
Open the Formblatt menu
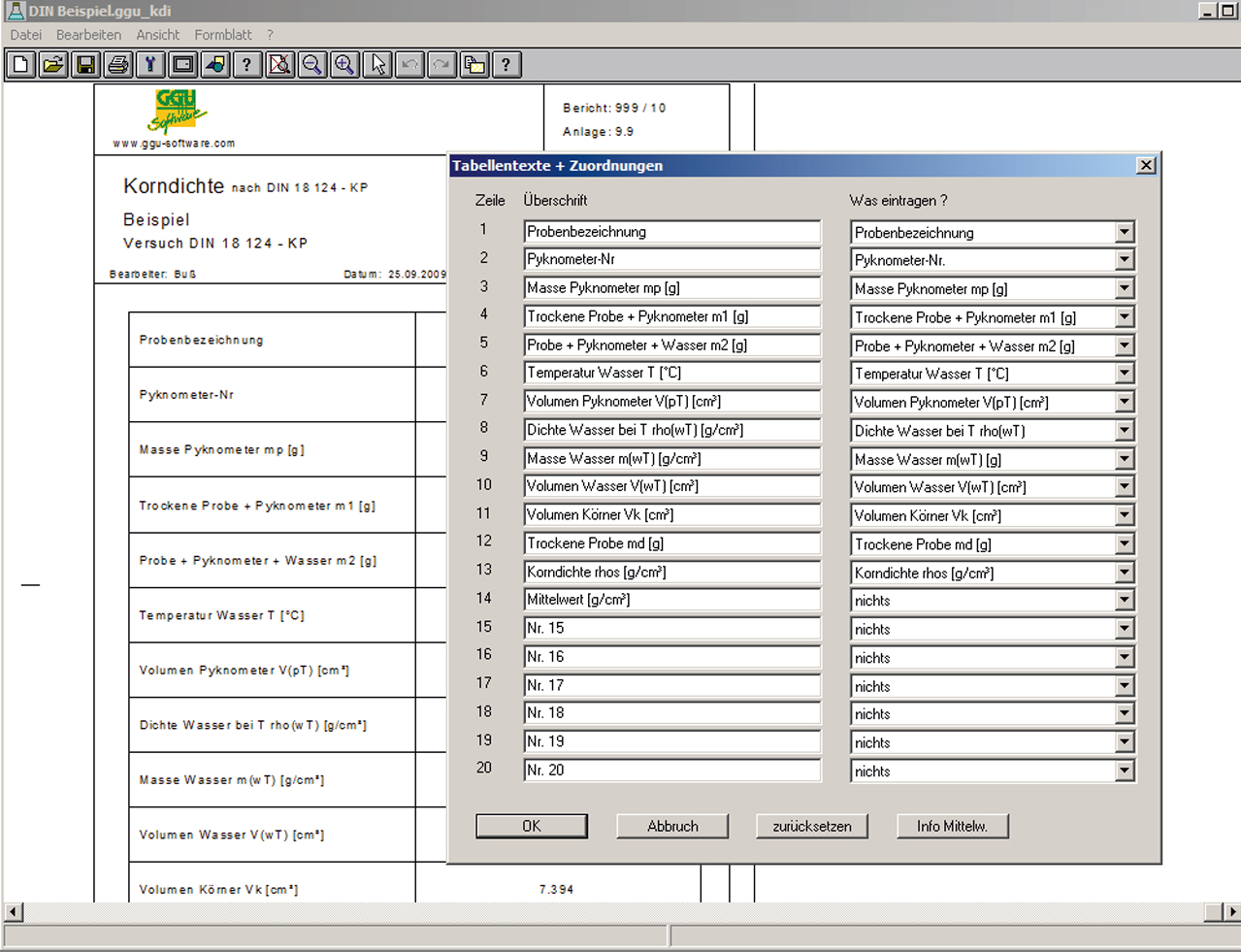[x=223, y=35]
